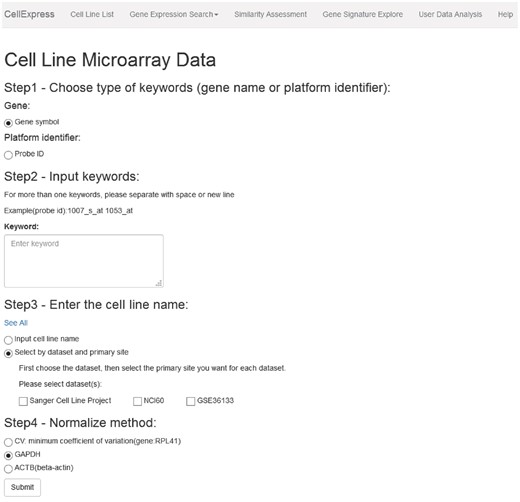
Task: Enable the NCI60 dataset checkbox
Action: coord(137,401)
